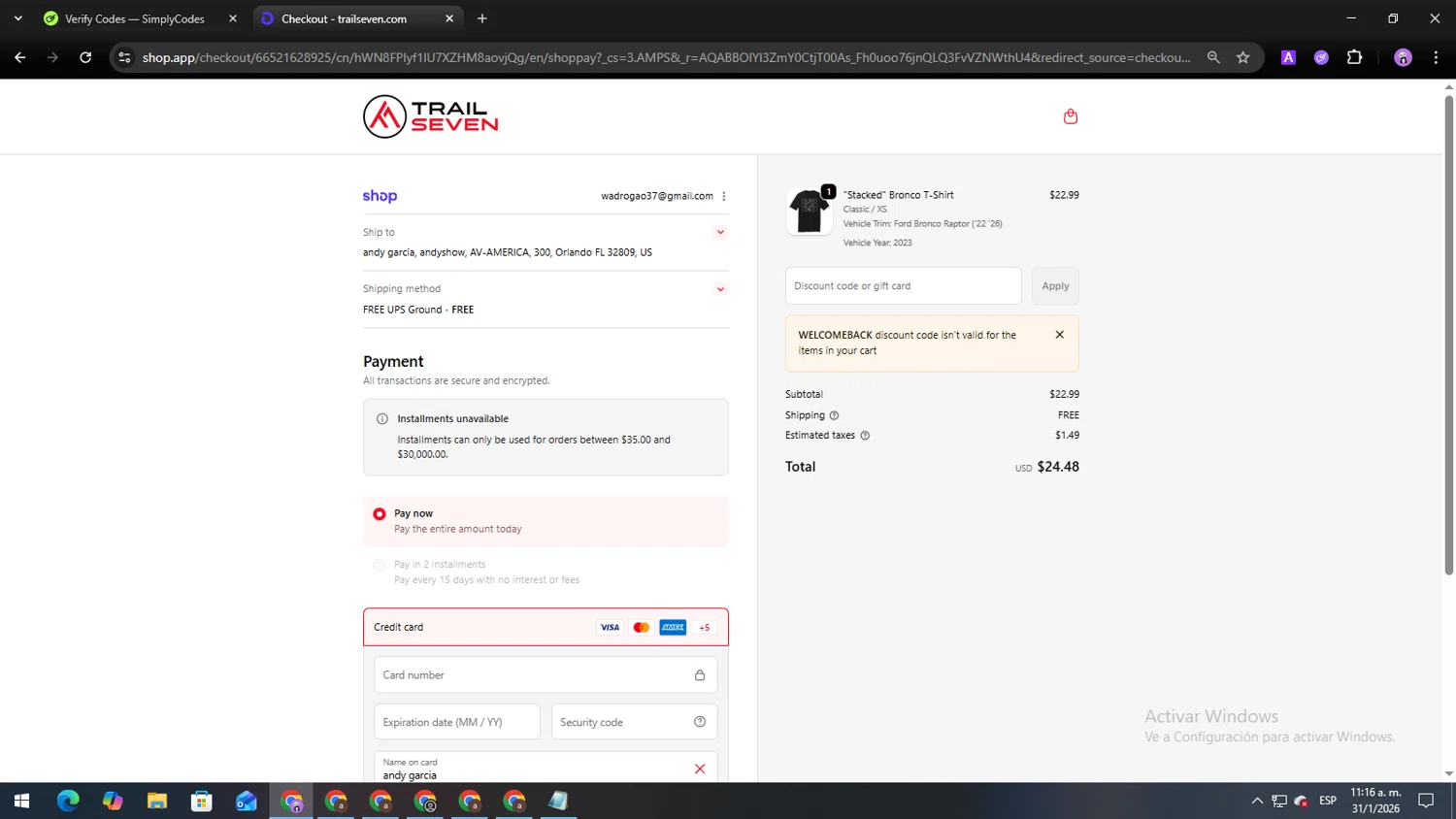Click the browser address bar URL
Screen dimensions: 1456x819
[x=666, y=57]
